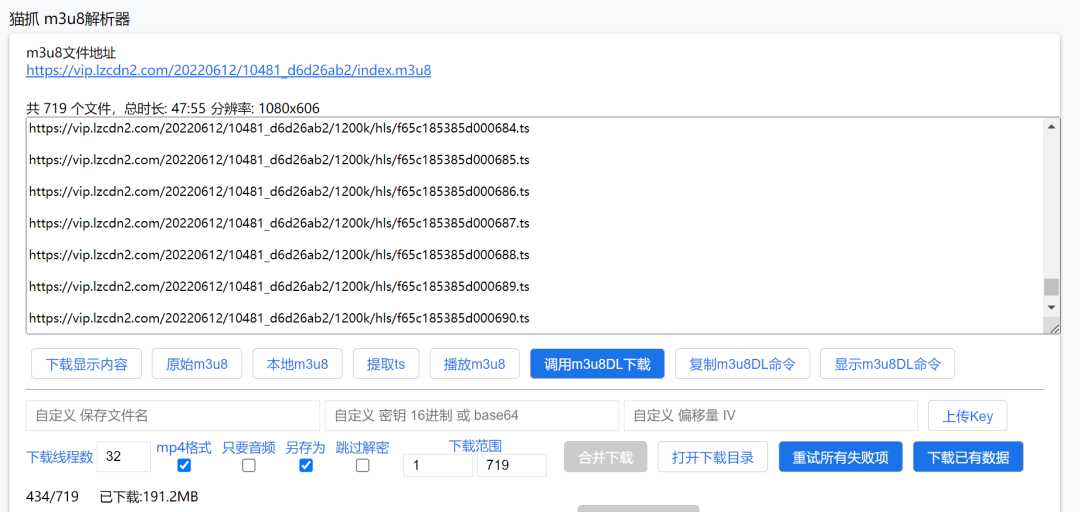Image resolution: width=1080 pixels, height=512 pixels.
Task: Click the download range end field showing 719
Action: click(x=512, y=465)
